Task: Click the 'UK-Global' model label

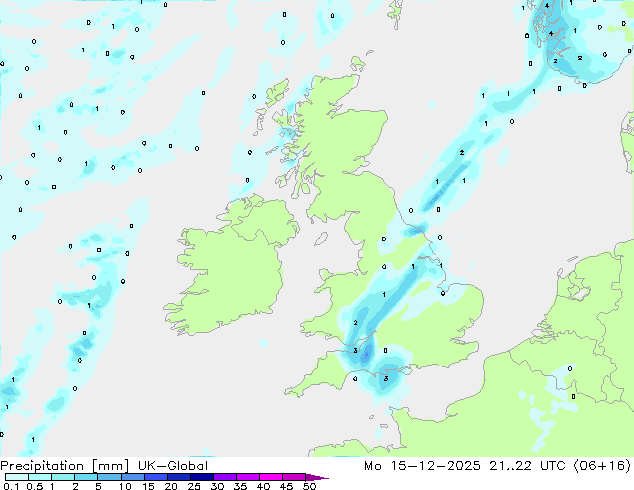Action: point(173,466)
